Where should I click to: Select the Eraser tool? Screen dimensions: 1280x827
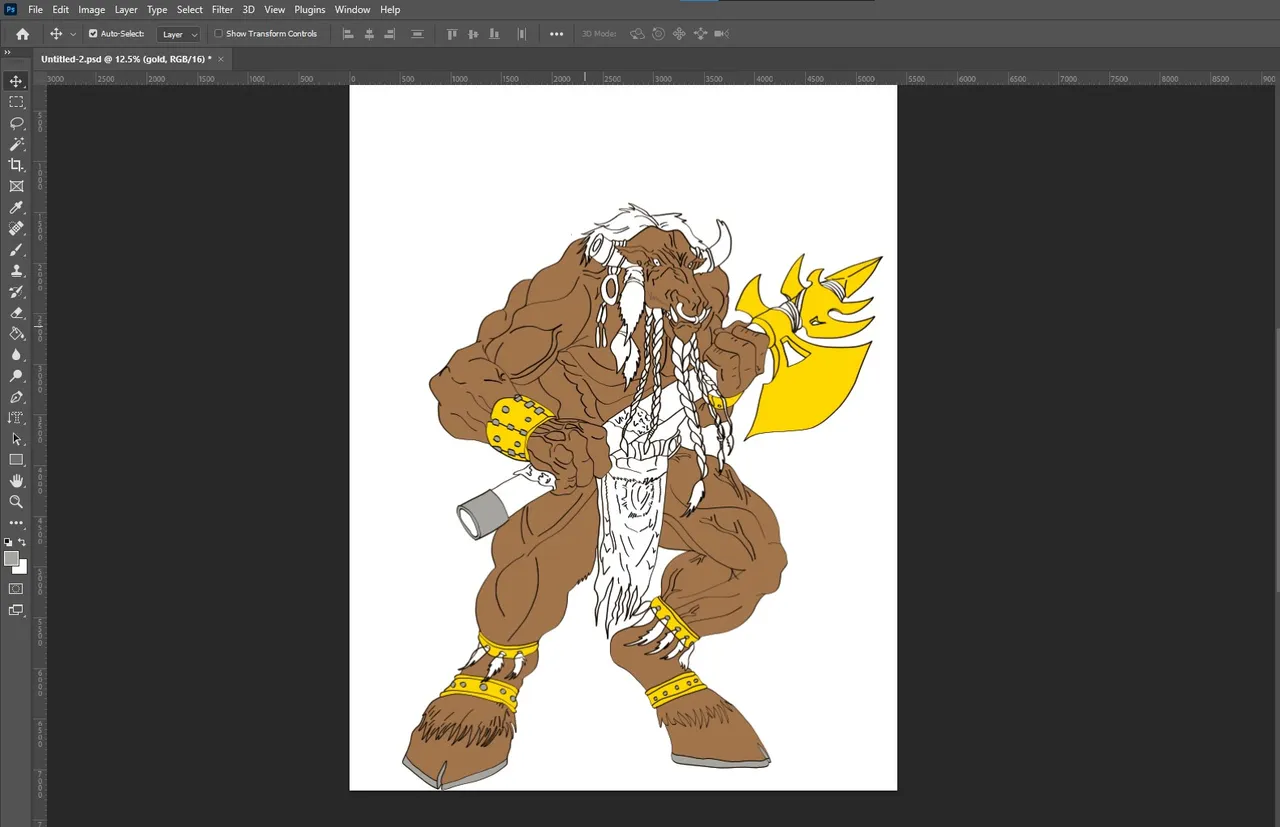[x=16, y=313]
